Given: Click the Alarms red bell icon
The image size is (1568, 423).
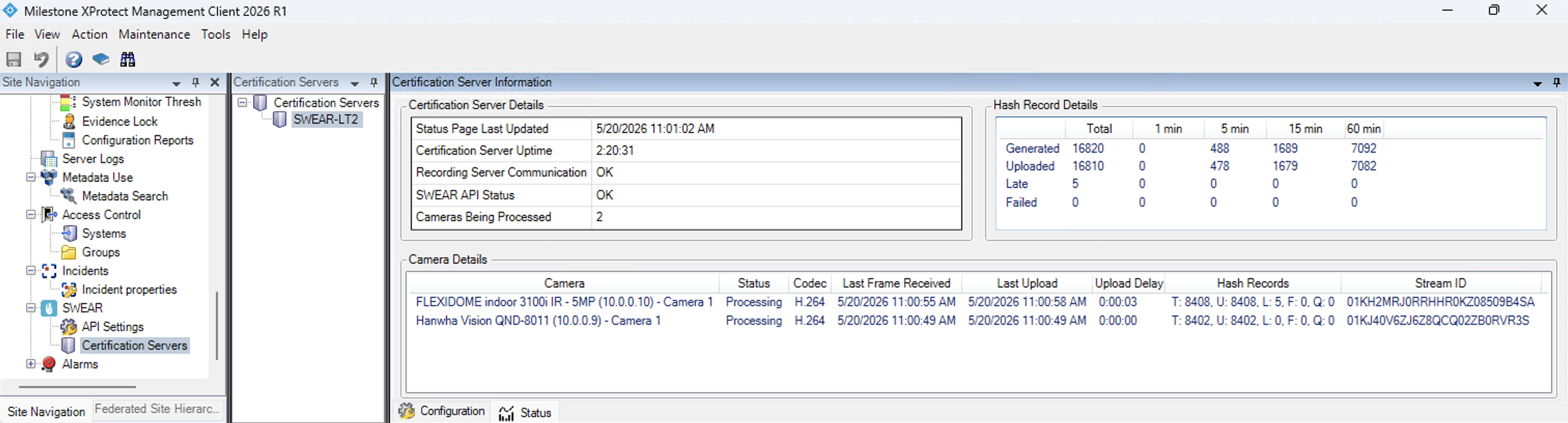Looking at the screenshot, I should pos(49,364).
